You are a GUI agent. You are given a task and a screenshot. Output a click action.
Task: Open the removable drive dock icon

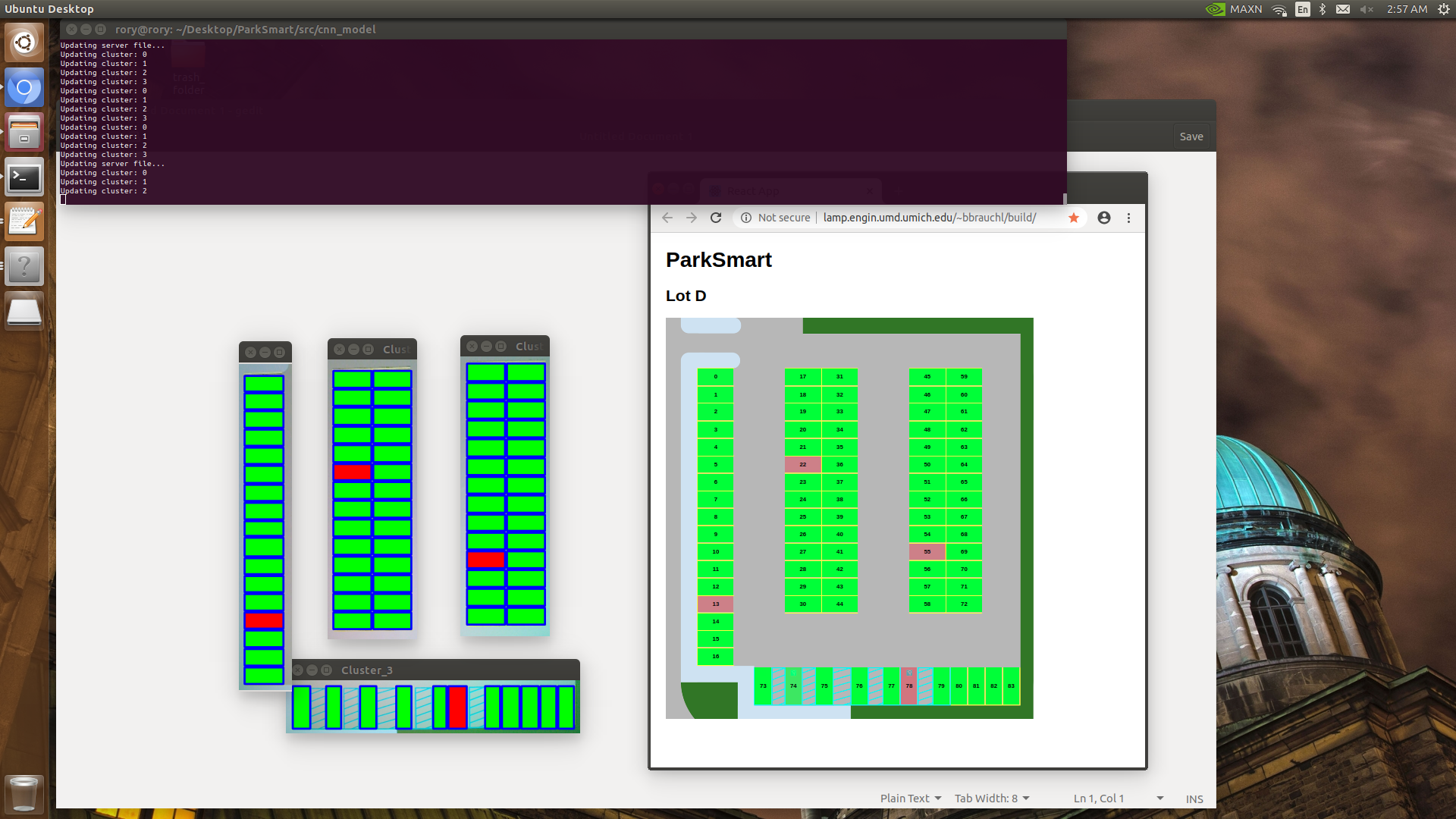(x=24, y=312)
